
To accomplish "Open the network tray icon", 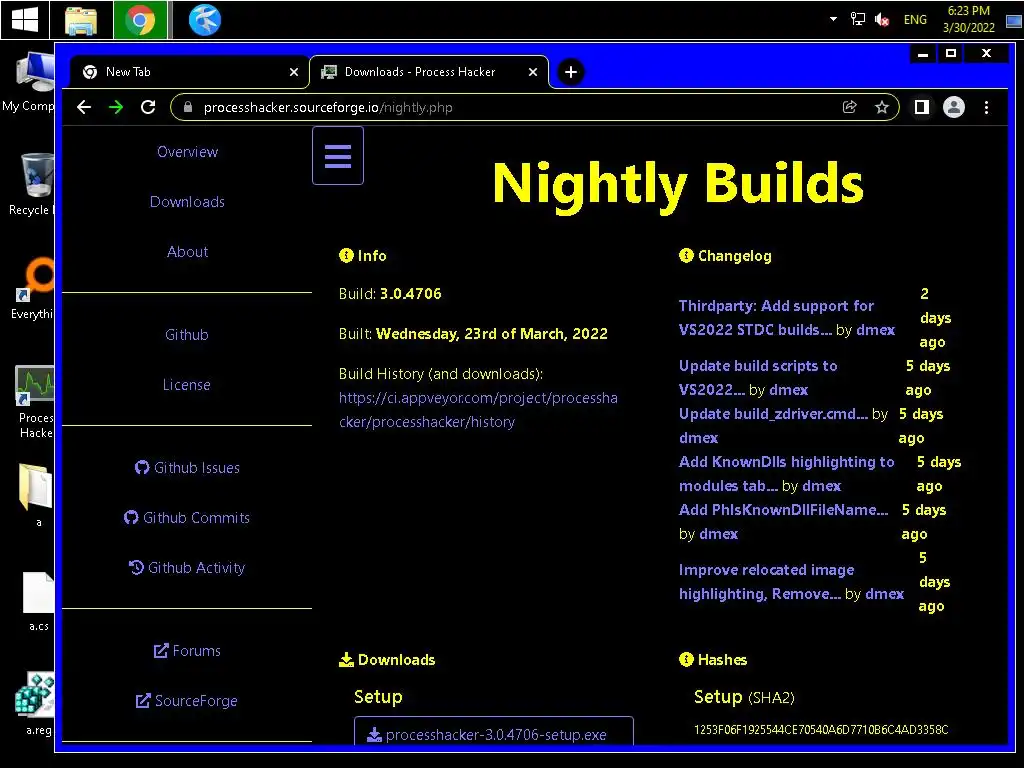I will pyautogui.click(x=857, y=20).
